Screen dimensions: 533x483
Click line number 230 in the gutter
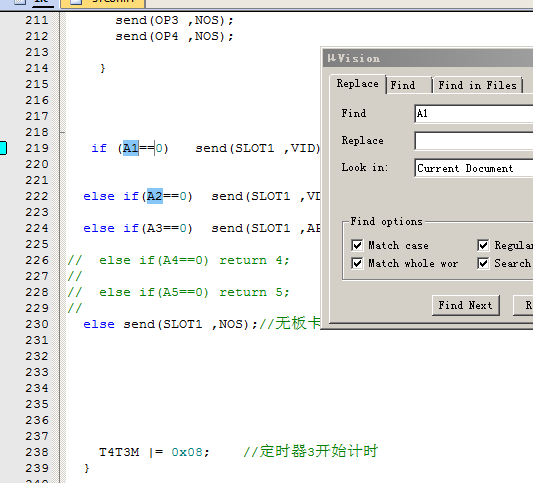(x=37, y=324)
